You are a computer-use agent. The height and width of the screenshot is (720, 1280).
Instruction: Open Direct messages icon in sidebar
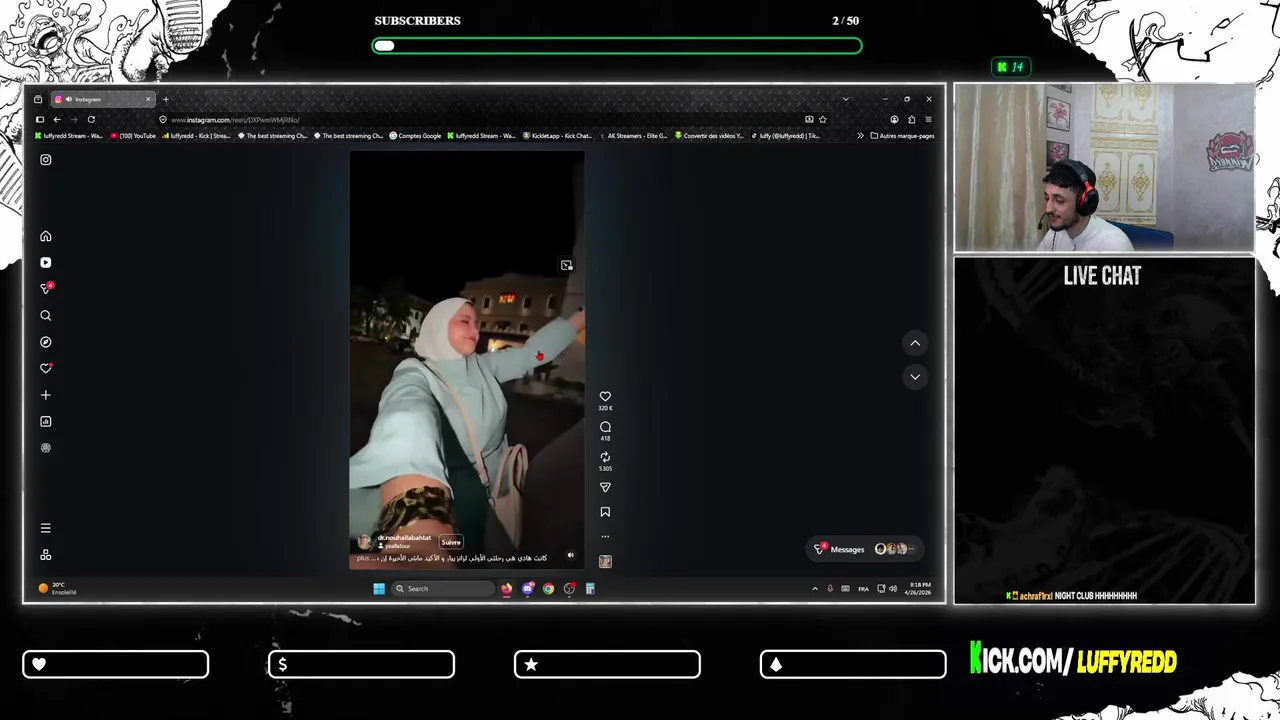click(45, 289)
